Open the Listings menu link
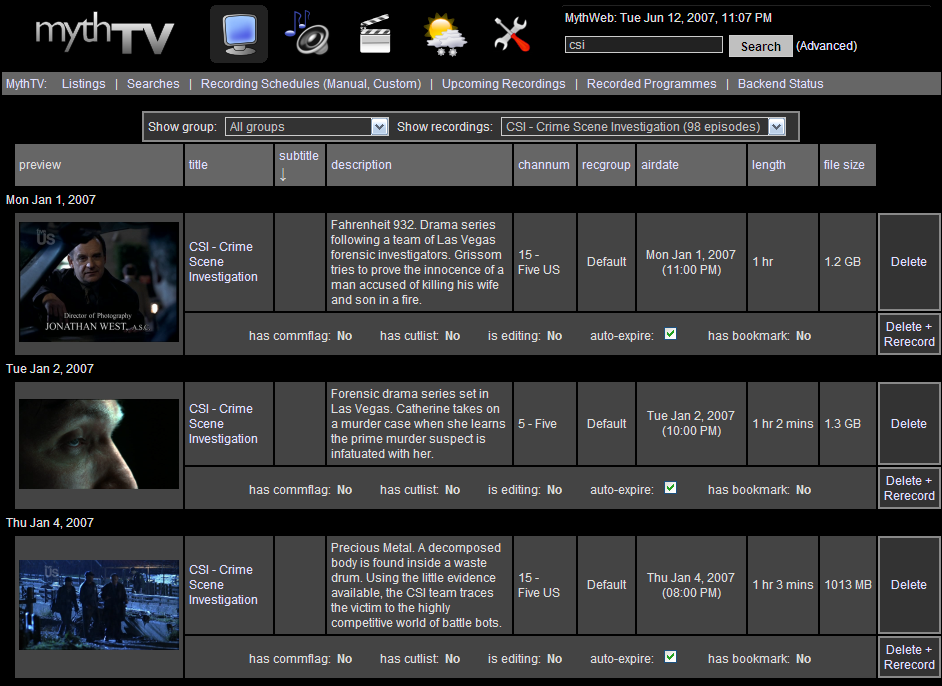The width and height of the screenshot is (942, 686). click(x=84, y=83)
